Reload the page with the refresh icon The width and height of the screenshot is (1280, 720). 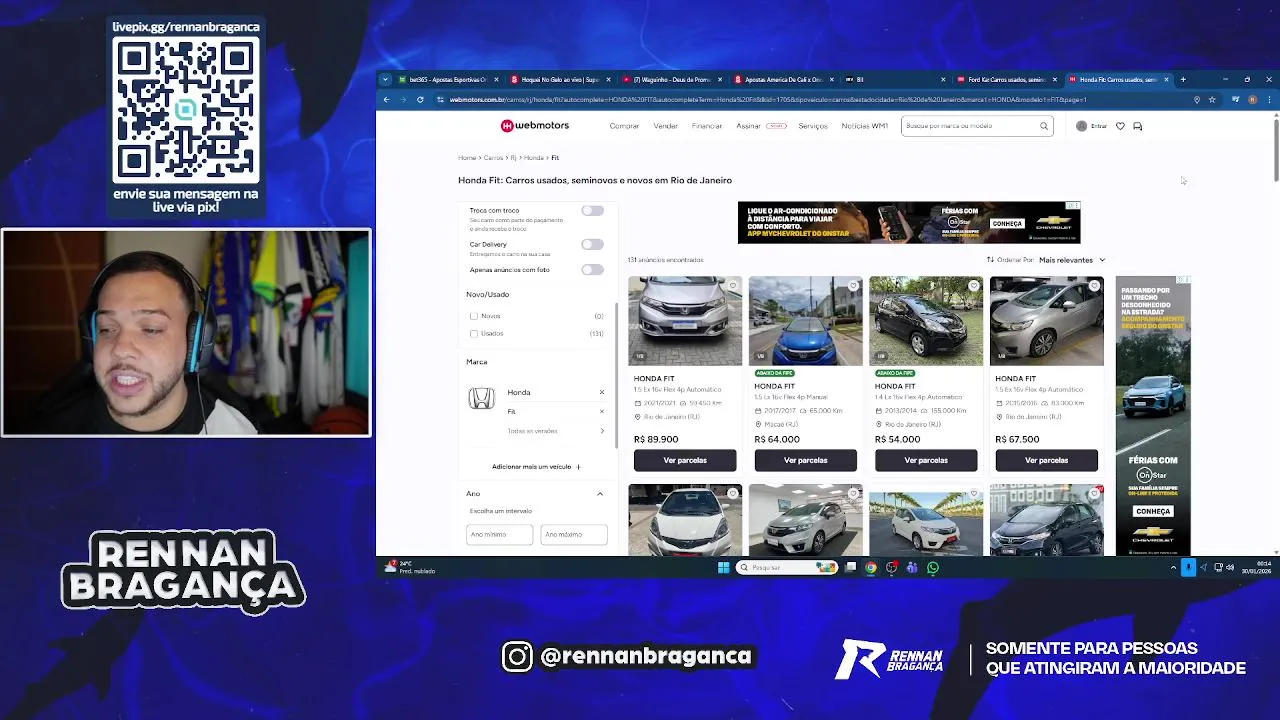coord(420,99)
